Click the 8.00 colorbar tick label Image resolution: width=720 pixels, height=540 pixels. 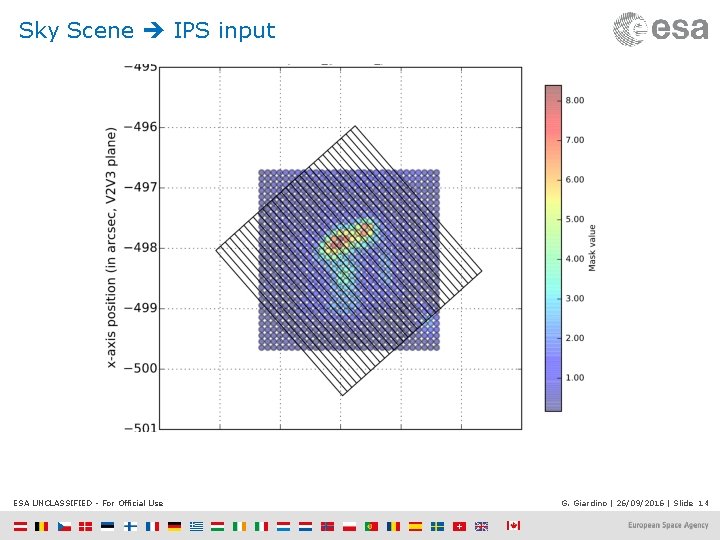pyautogui.click(x=574, y=100)
